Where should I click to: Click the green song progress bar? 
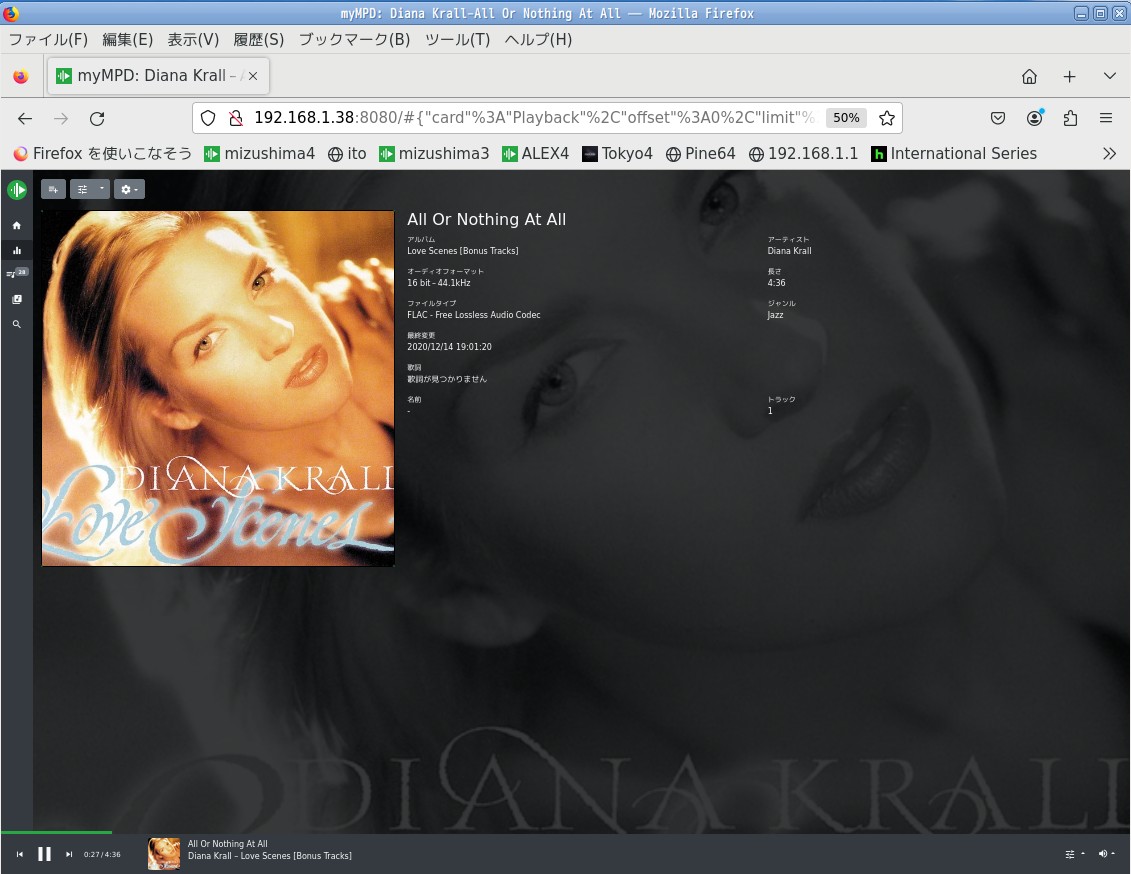click(x=56, y=832)
